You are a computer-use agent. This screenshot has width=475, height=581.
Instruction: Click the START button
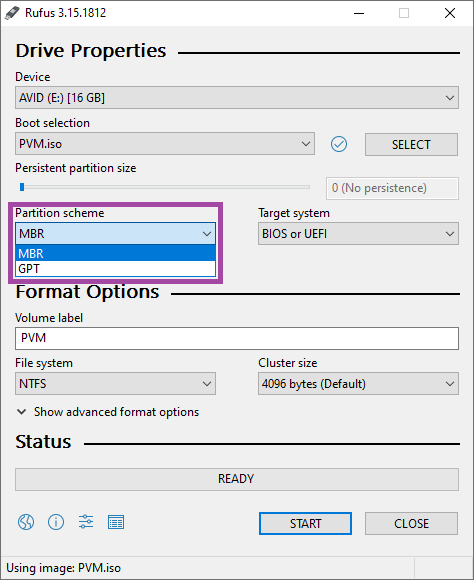tap(305, 524)
